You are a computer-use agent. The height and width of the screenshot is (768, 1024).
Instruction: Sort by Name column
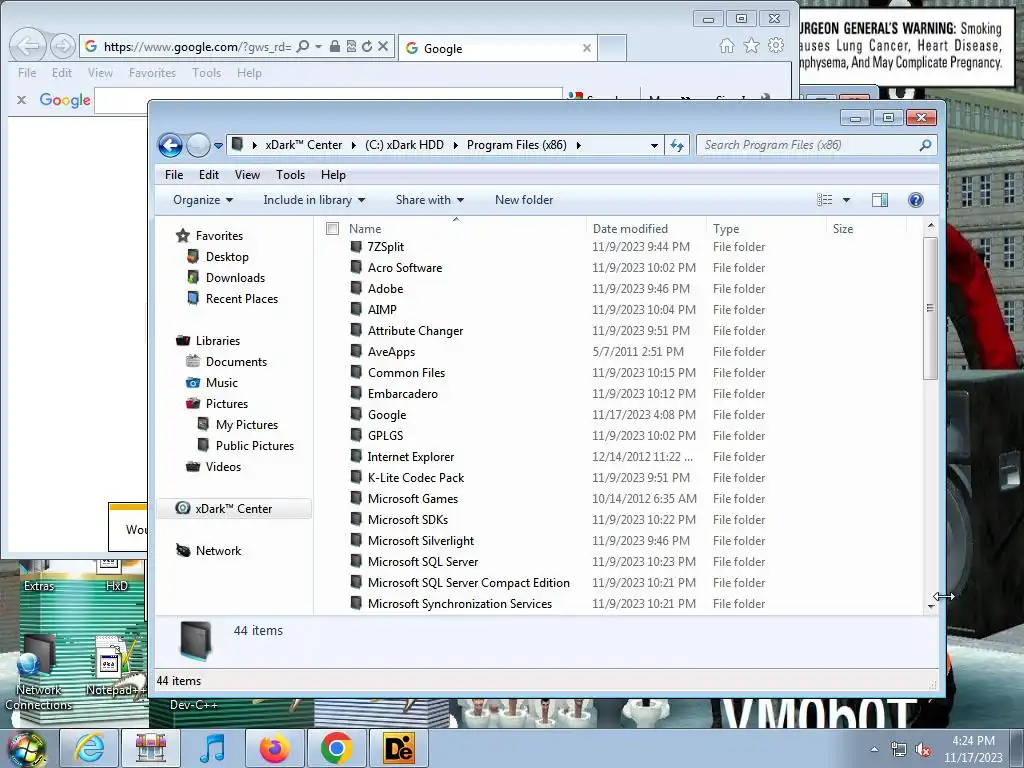[x=365, y=229]
